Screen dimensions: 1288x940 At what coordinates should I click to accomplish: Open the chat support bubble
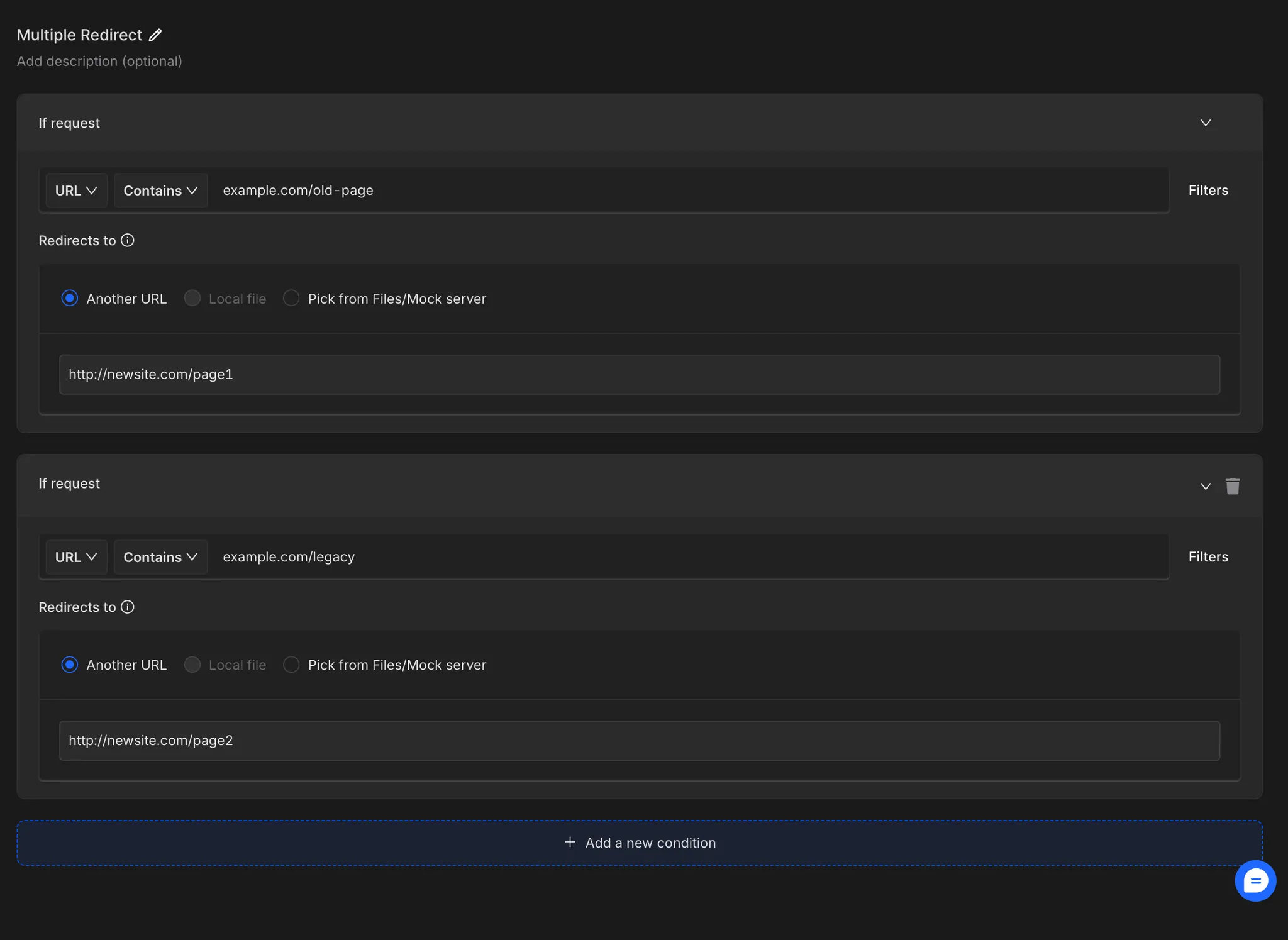(1255, 880)
